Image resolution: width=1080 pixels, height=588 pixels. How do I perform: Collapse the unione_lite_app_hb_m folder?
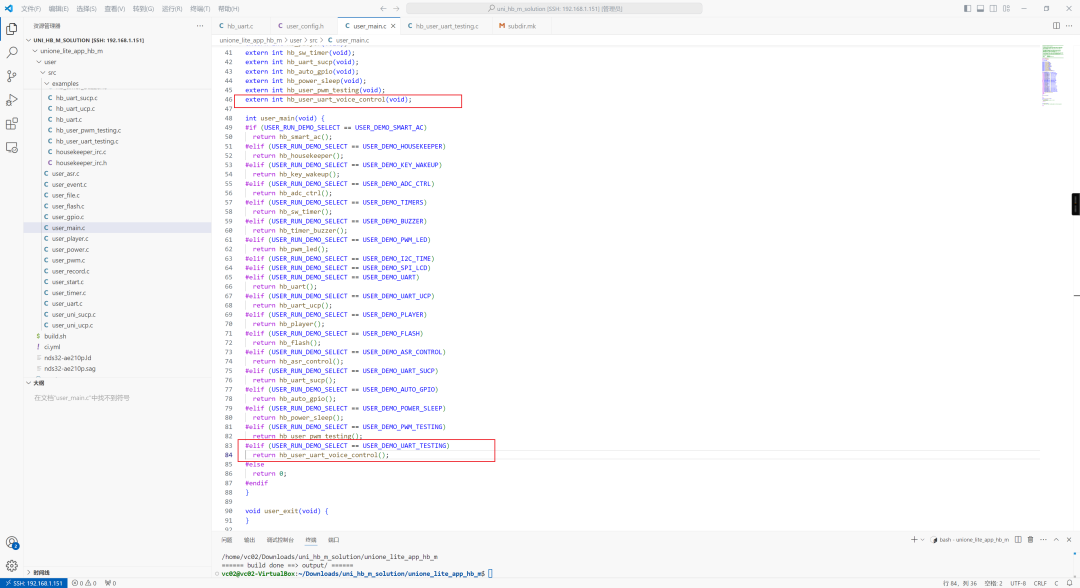[x=70, y=51]
